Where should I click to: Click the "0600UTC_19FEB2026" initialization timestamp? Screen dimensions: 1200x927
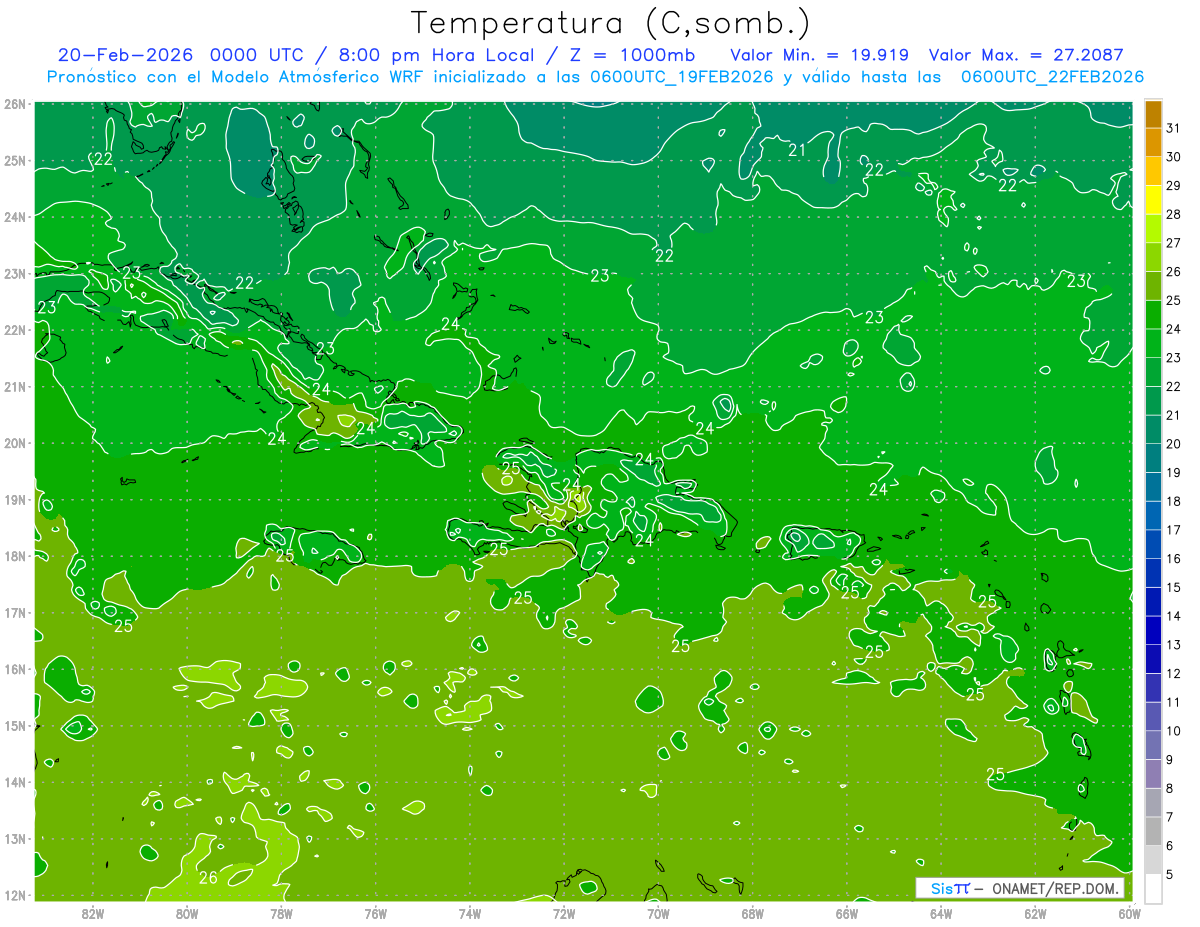click(681, 77)
